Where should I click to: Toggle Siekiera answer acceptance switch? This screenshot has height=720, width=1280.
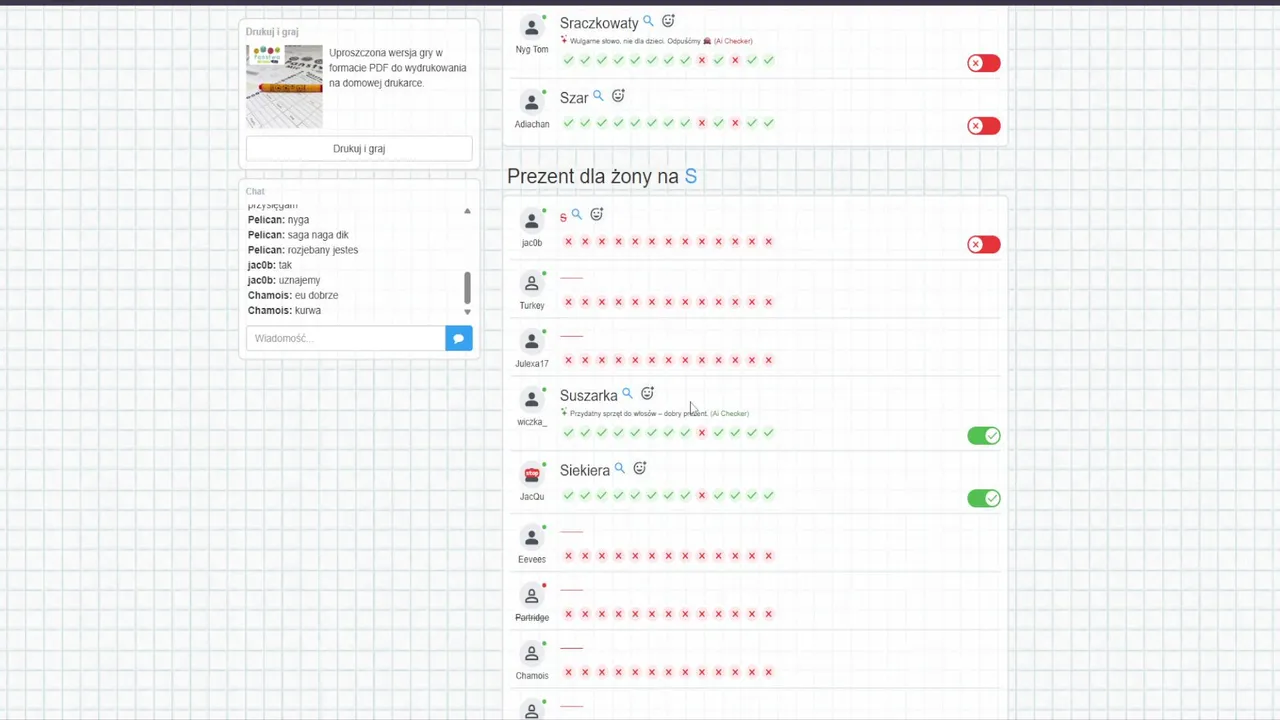[x=983, y=498]
